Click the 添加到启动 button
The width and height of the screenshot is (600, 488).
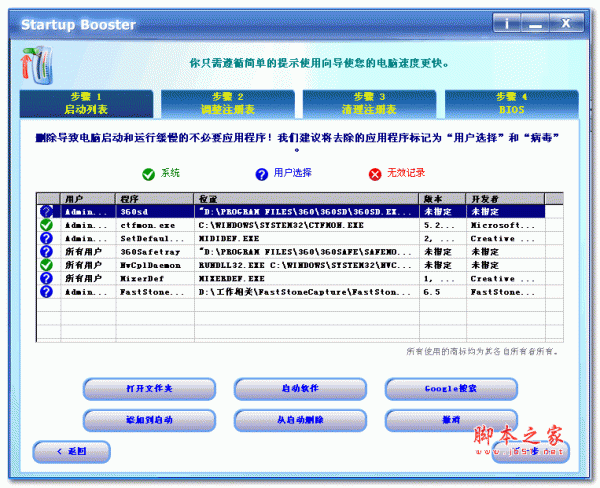[x=149, y=420]
